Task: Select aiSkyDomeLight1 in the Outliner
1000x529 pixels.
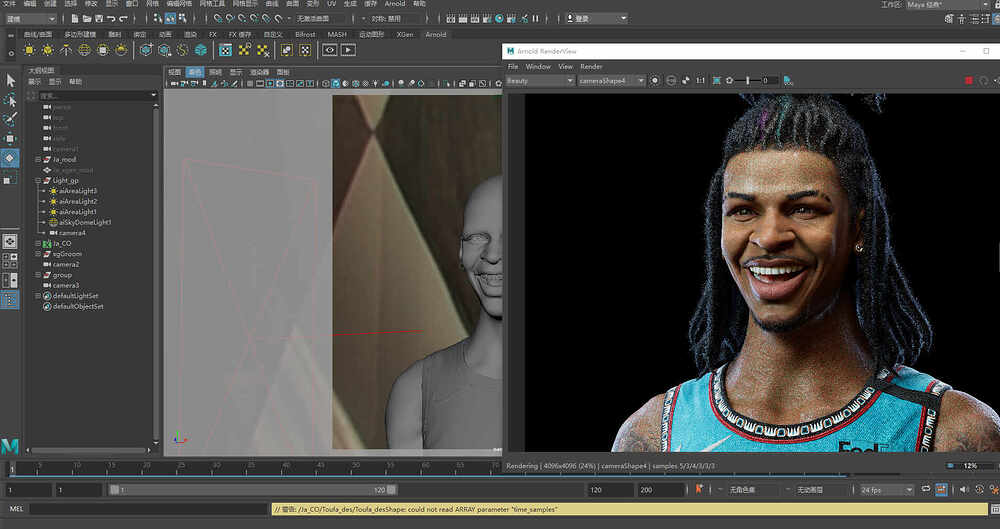Action: (85, 222)
